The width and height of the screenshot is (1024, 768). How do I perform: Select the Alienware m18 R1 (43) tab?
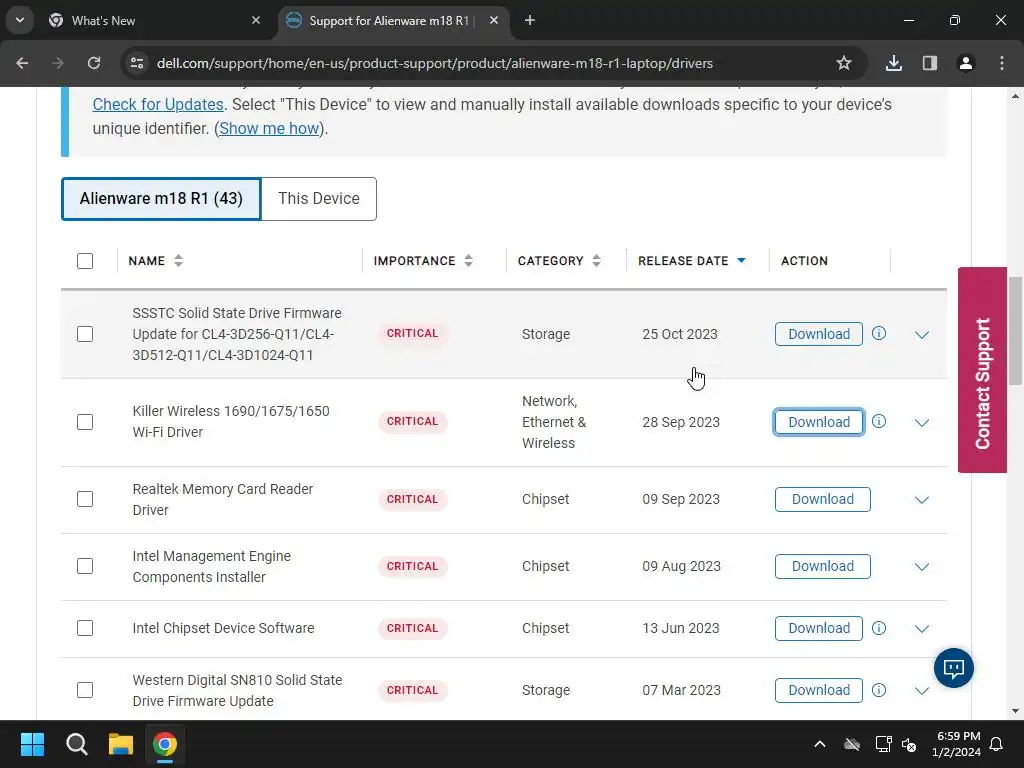161,199
